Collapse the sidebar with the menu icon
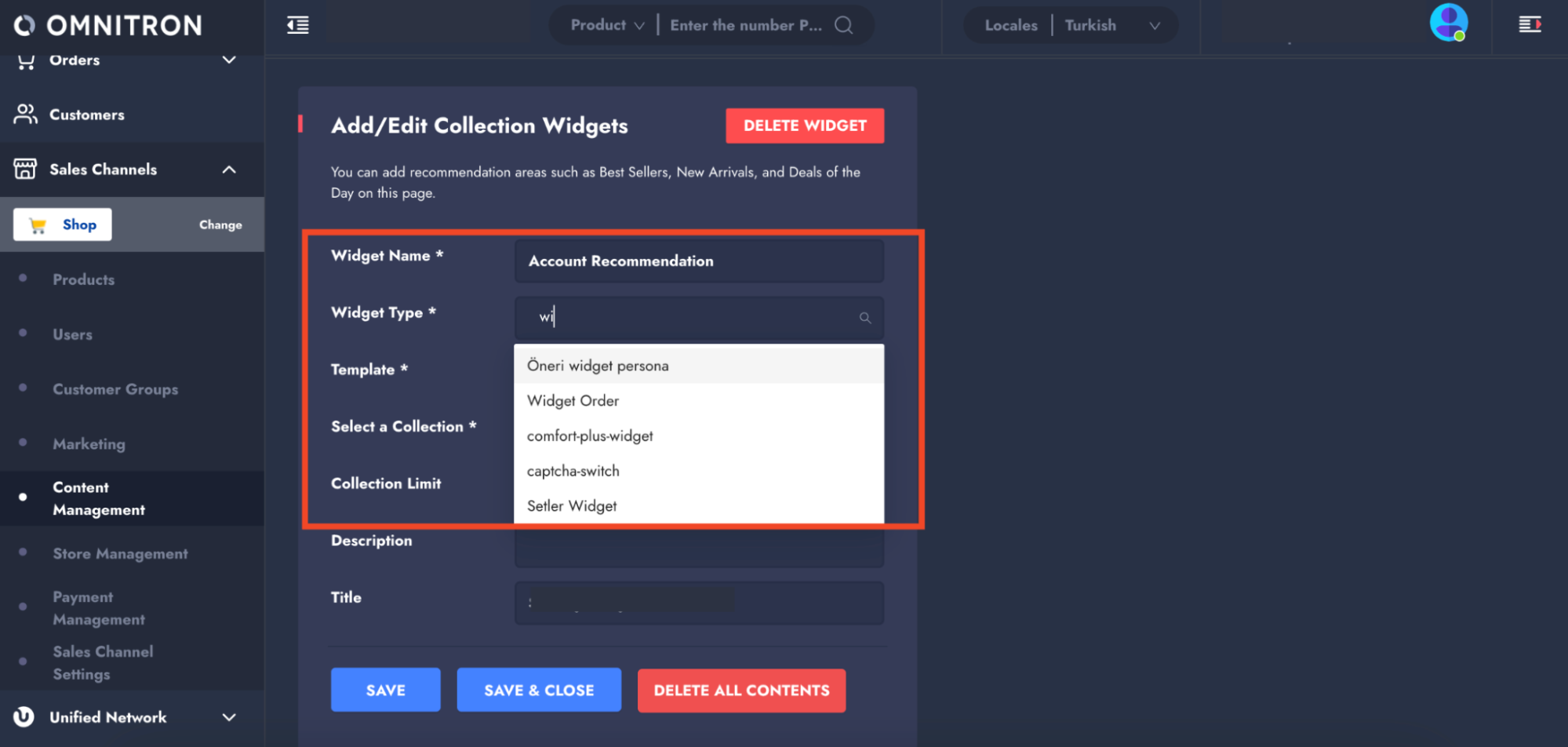1568x747 pixels. tap(298, 25)
